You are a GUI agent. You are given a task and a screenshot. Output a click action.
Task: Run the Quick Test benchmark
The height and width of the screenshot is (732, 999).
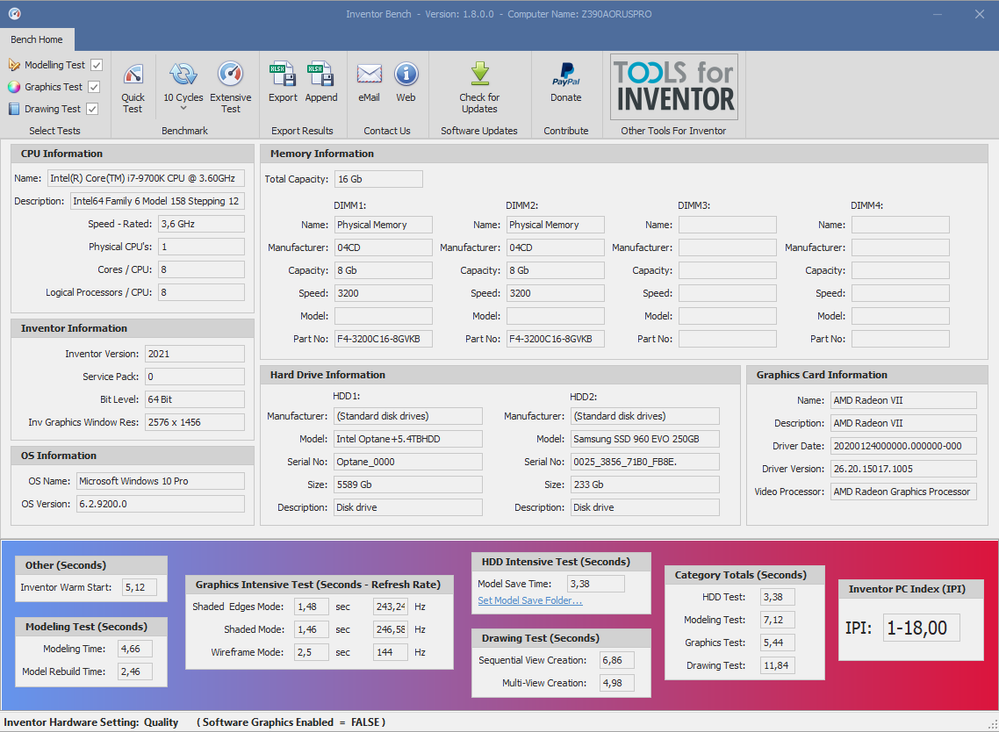[x=133, y=88]
